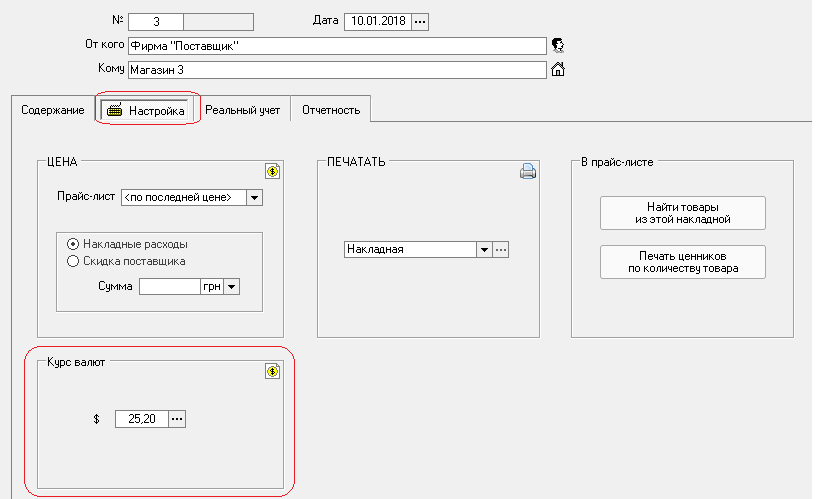
Task: Click ellipsis button beside Накладная print dropdown
Action: coord(502,249)
